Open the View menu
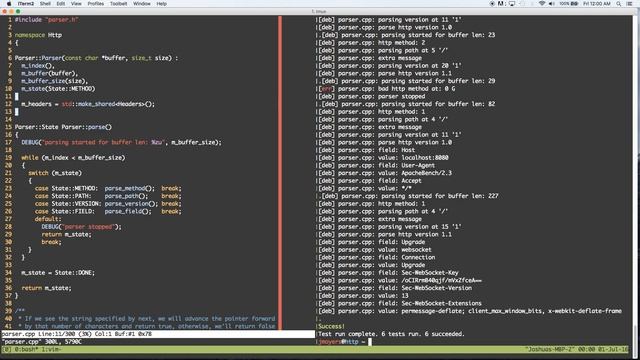 coord(76,4)
